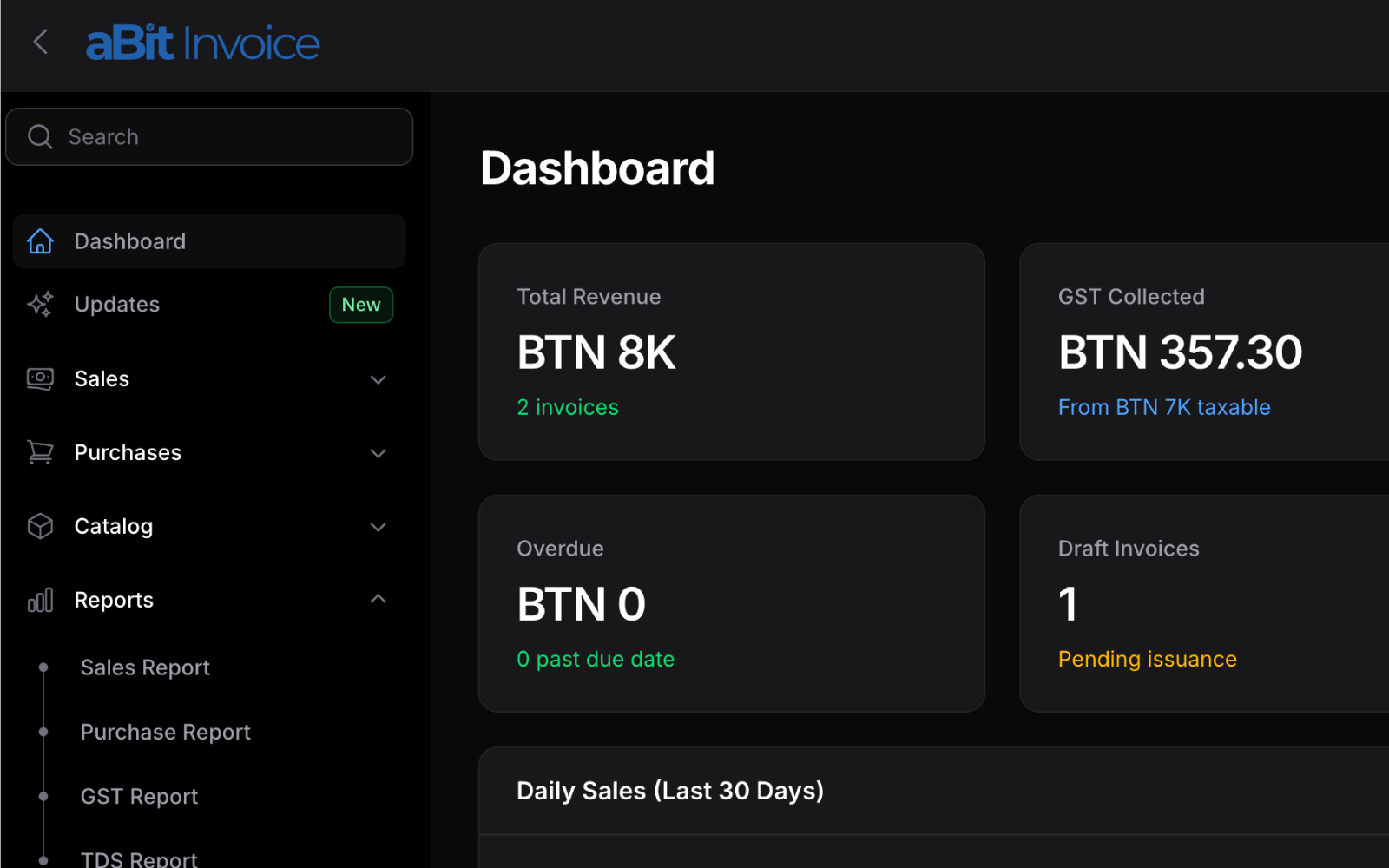The width and height of the screenshot is (1389, 868).
Task: Select GST Report in sidebar
Action: tap(139, 796)
